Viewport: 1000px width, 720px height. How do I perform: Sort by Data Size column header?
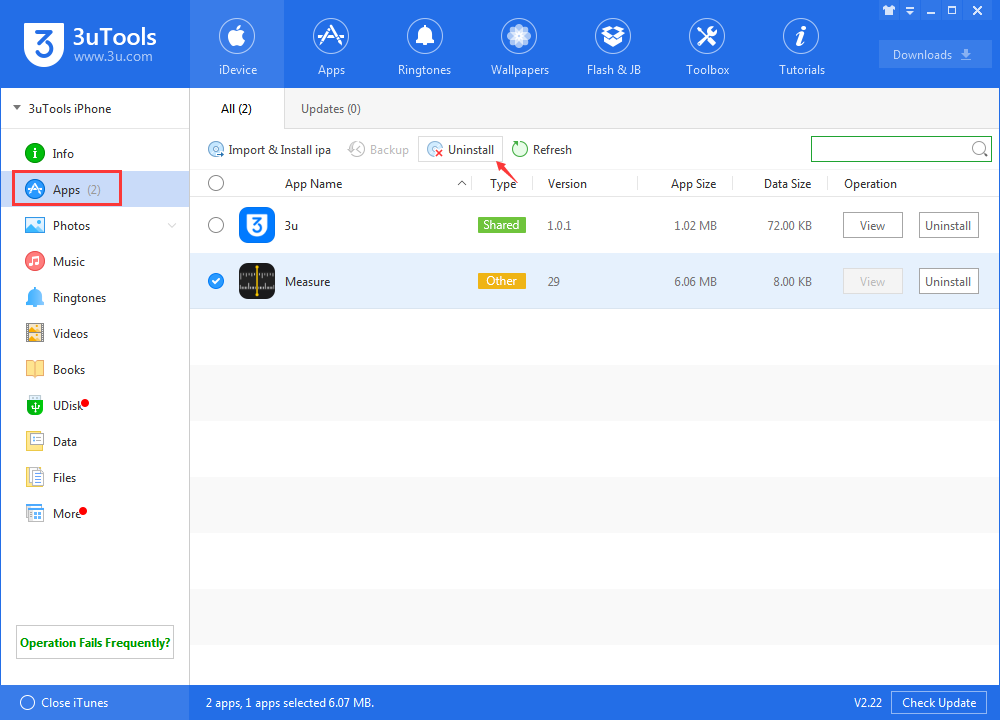pos(788,184)
